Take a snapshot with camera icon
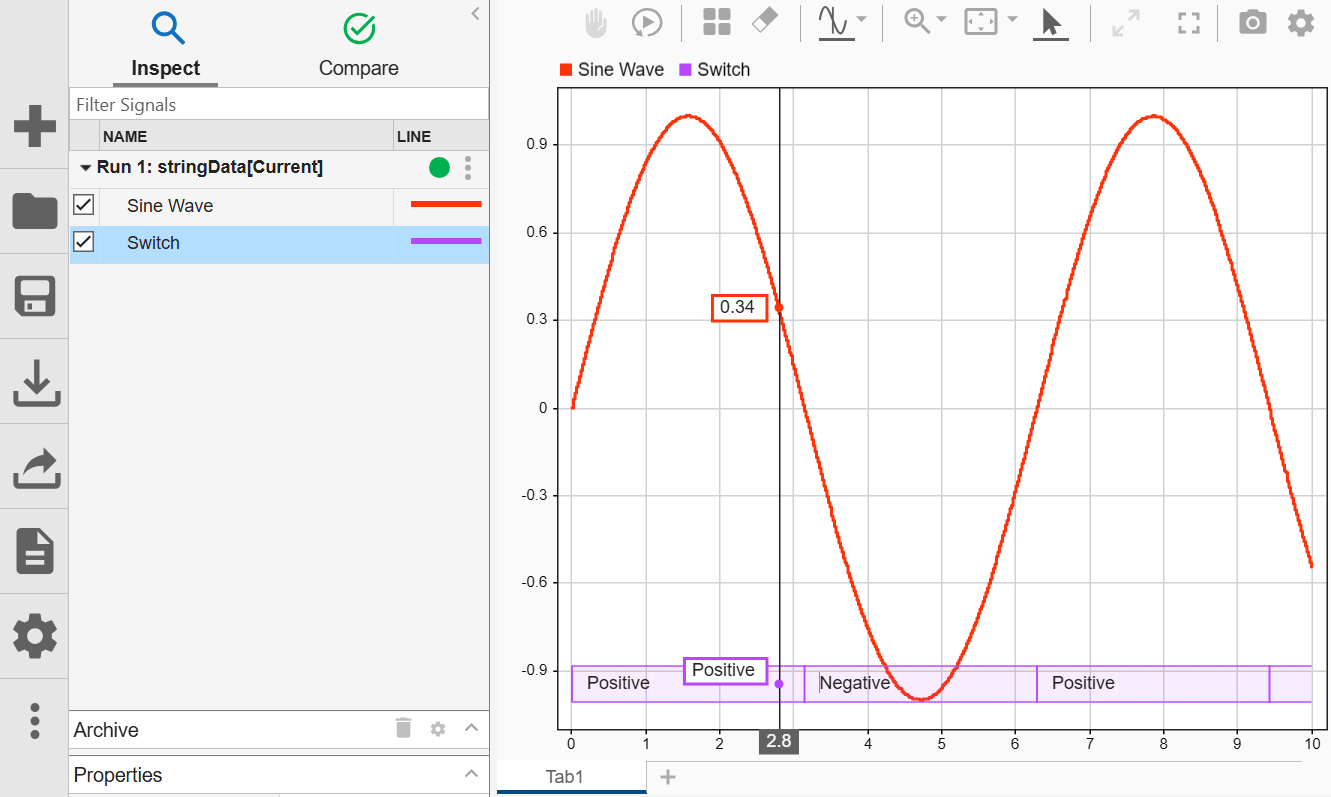1331x797 pixels. click(1252, 22)
